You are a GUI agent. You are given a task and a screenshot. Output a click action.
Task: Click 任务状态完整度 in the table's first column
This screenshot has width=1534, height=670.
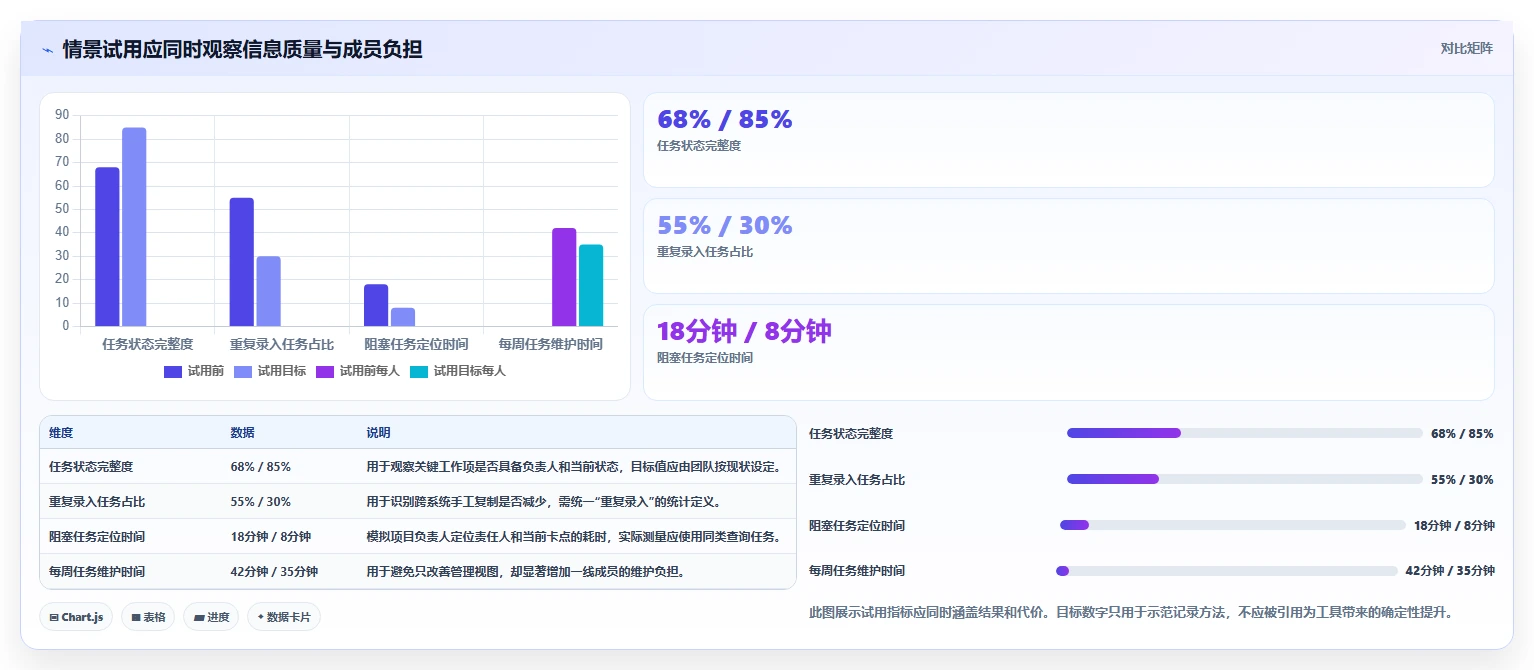pyautogui.click(x=91, y=467)
